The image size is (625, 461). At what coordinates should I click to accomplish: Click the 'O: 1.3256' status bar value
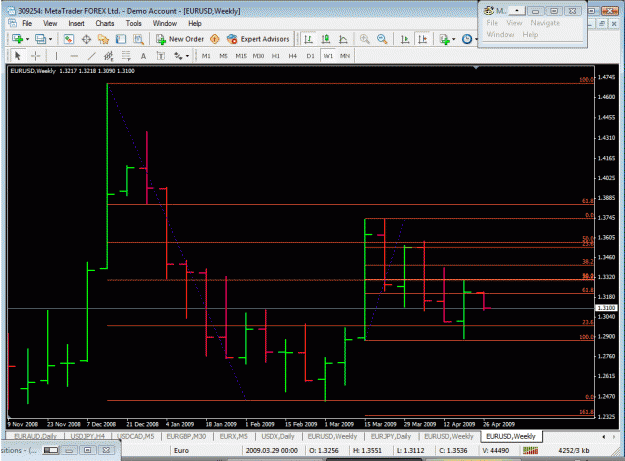pos(324,450)
